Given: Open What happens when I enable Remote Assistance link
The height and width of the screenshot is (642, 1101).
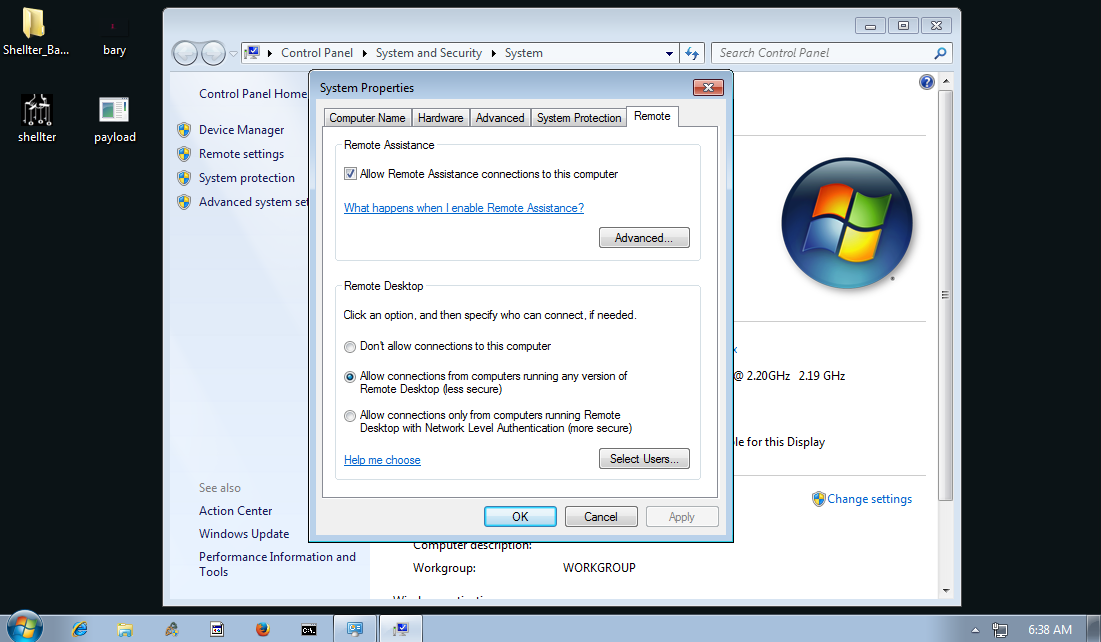Looking at the screenshot, I should 463,208.
